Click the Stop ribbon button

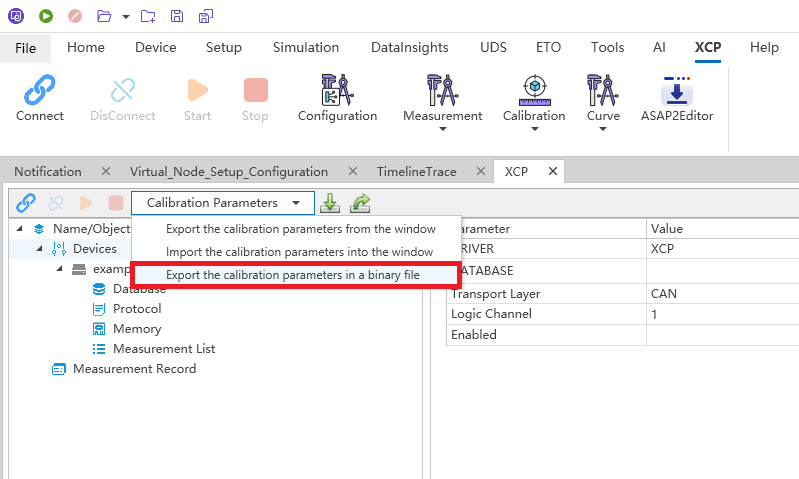(255, 99)
